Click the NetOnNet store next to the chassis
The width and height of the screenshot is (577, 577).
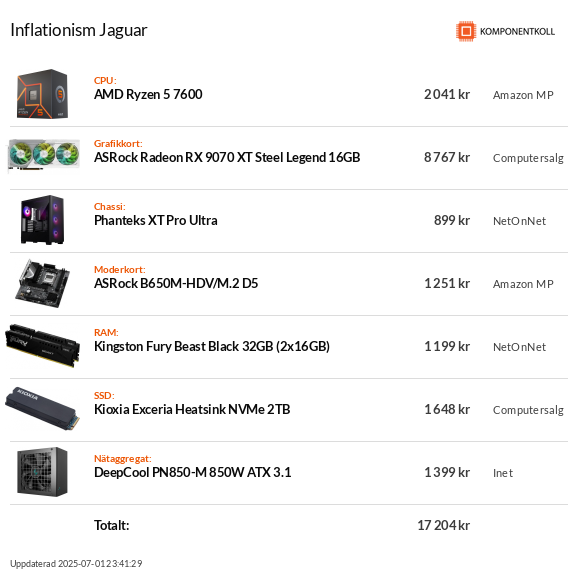(x=519, y=221)
